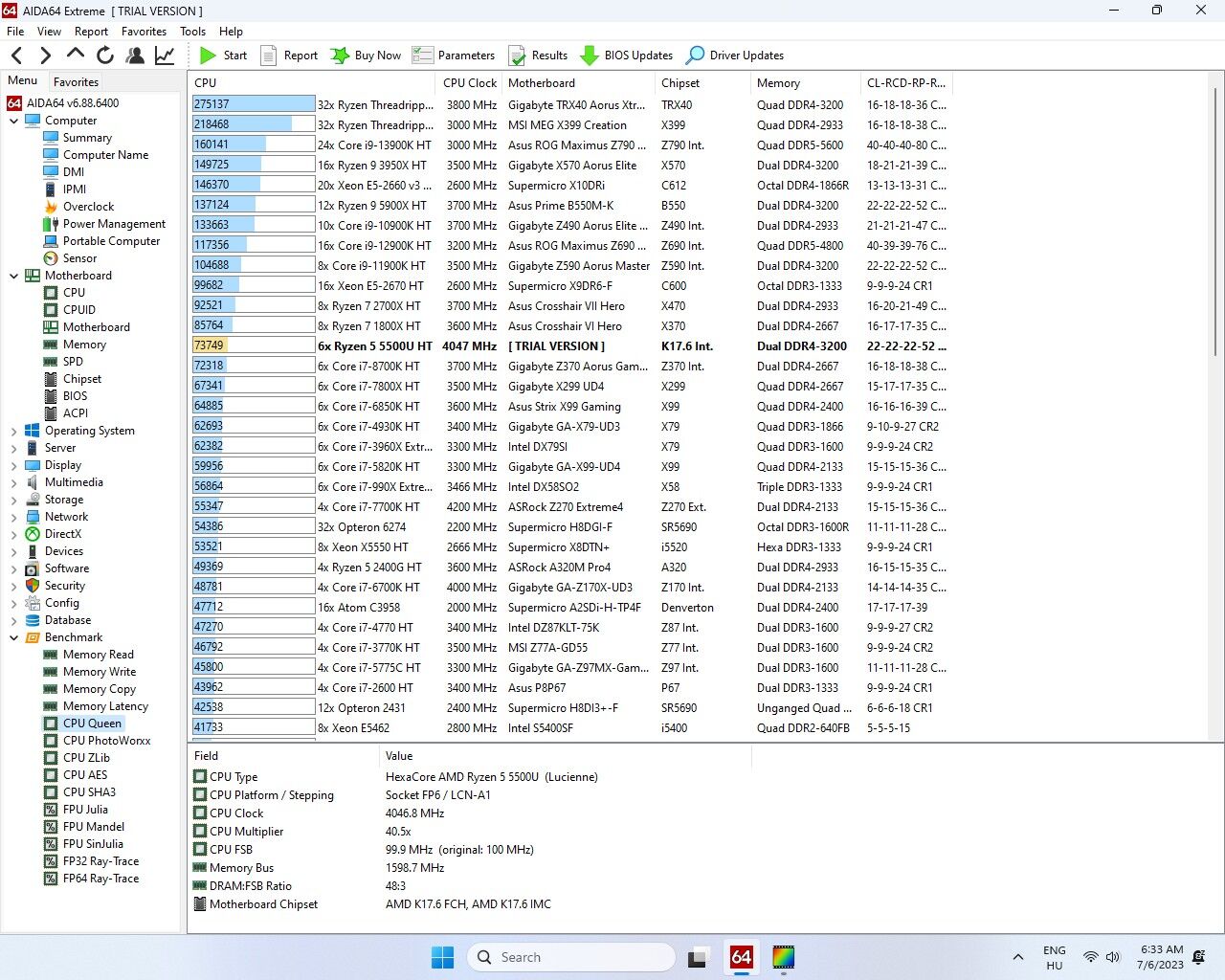Click the Forward navigation arrow
Viewport: 1225px width, 980px height.
tap(45, 56)
